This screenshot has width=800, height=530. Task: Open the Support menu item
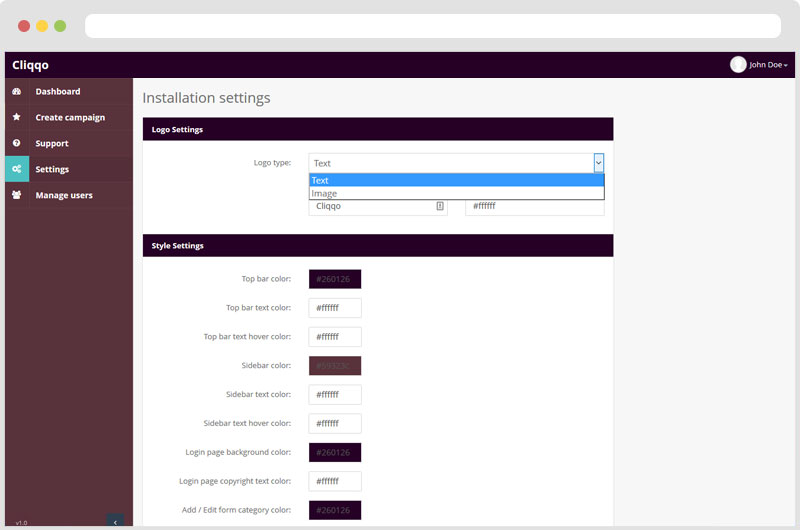52,144
